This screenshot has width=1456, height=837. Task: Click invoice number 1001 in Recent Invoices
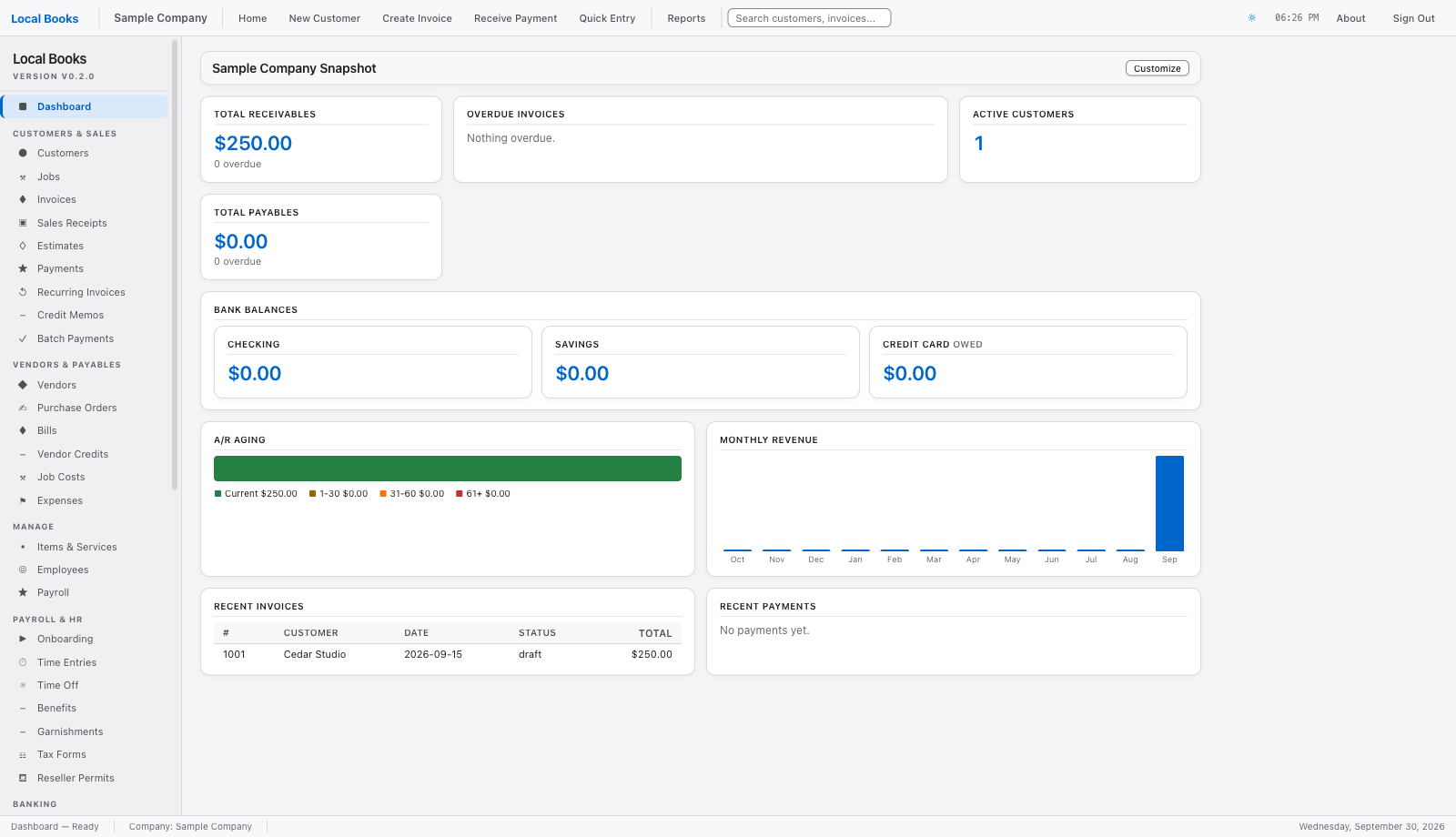coord(234,654)
